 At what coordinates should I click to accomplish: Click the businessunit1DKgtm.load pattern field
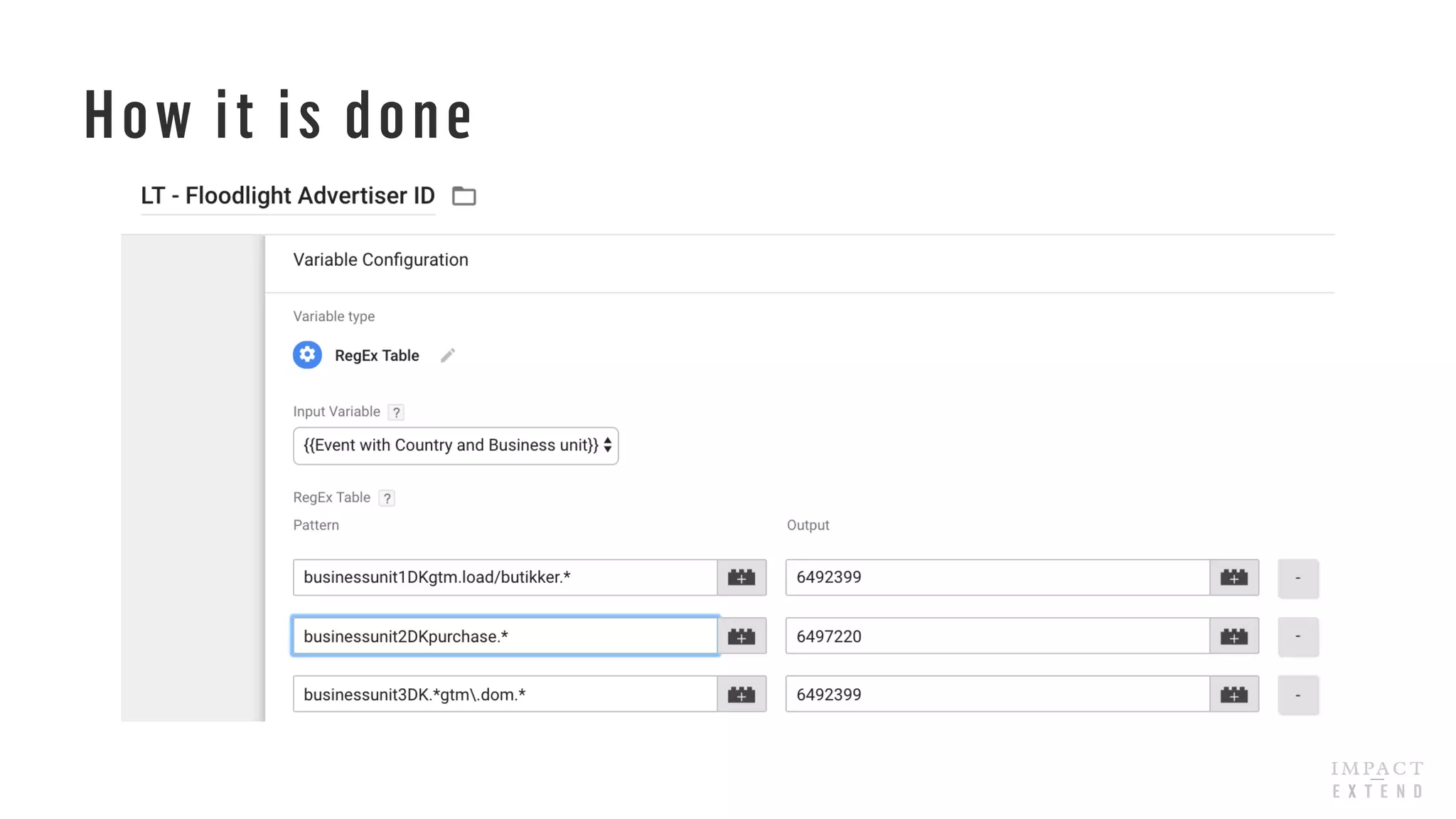(x=505, y=577)
